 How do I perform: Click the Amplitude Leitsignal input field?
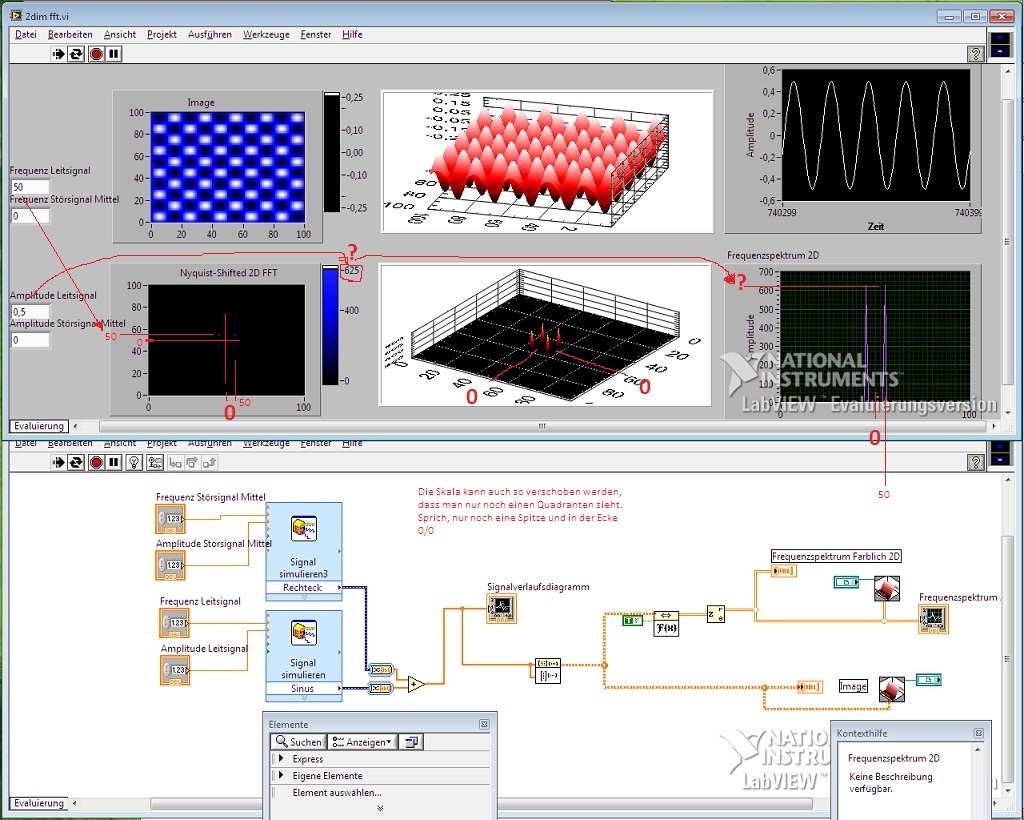tap(30, 311)
